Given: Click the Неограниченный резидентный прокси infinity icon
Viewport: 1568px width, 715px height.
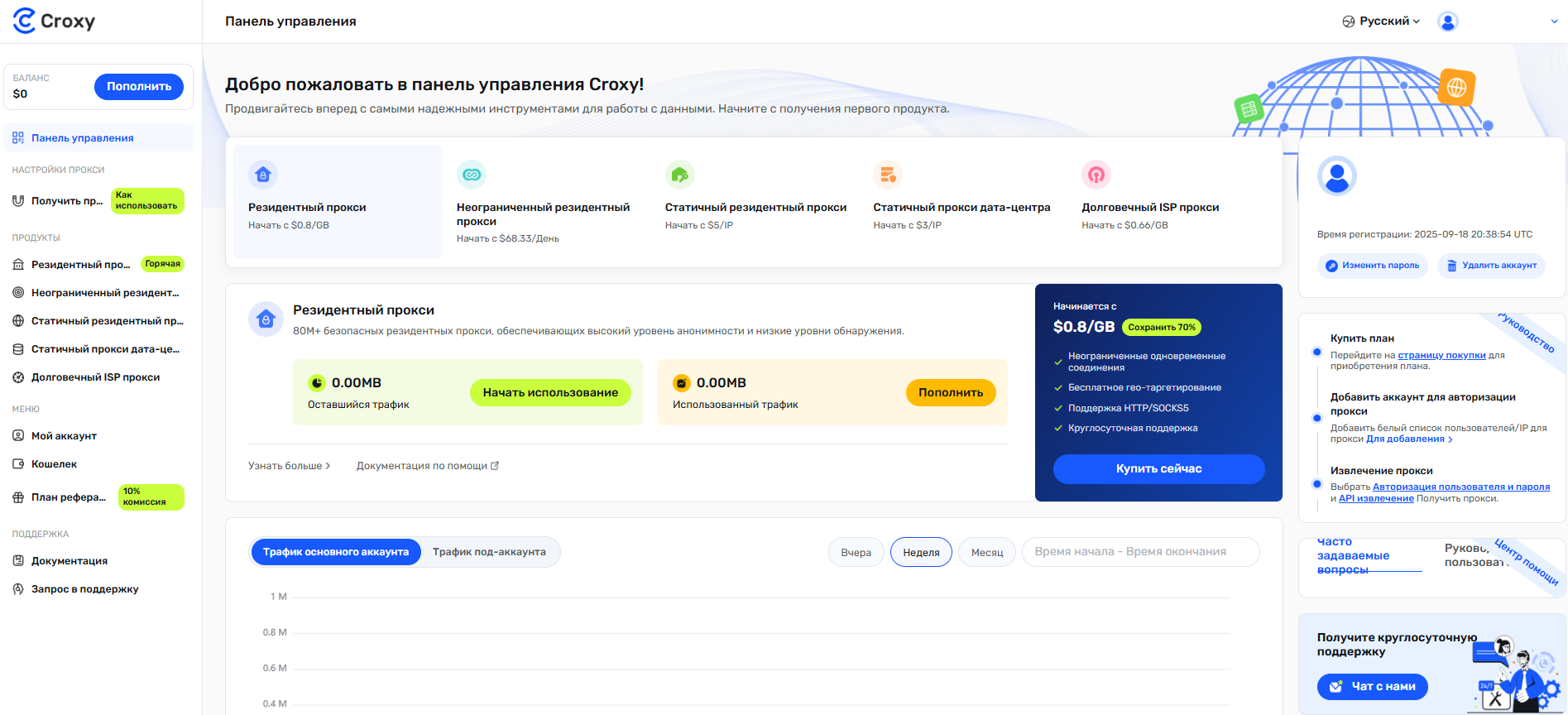Looking at the screenshot, I should coord(472,175).
